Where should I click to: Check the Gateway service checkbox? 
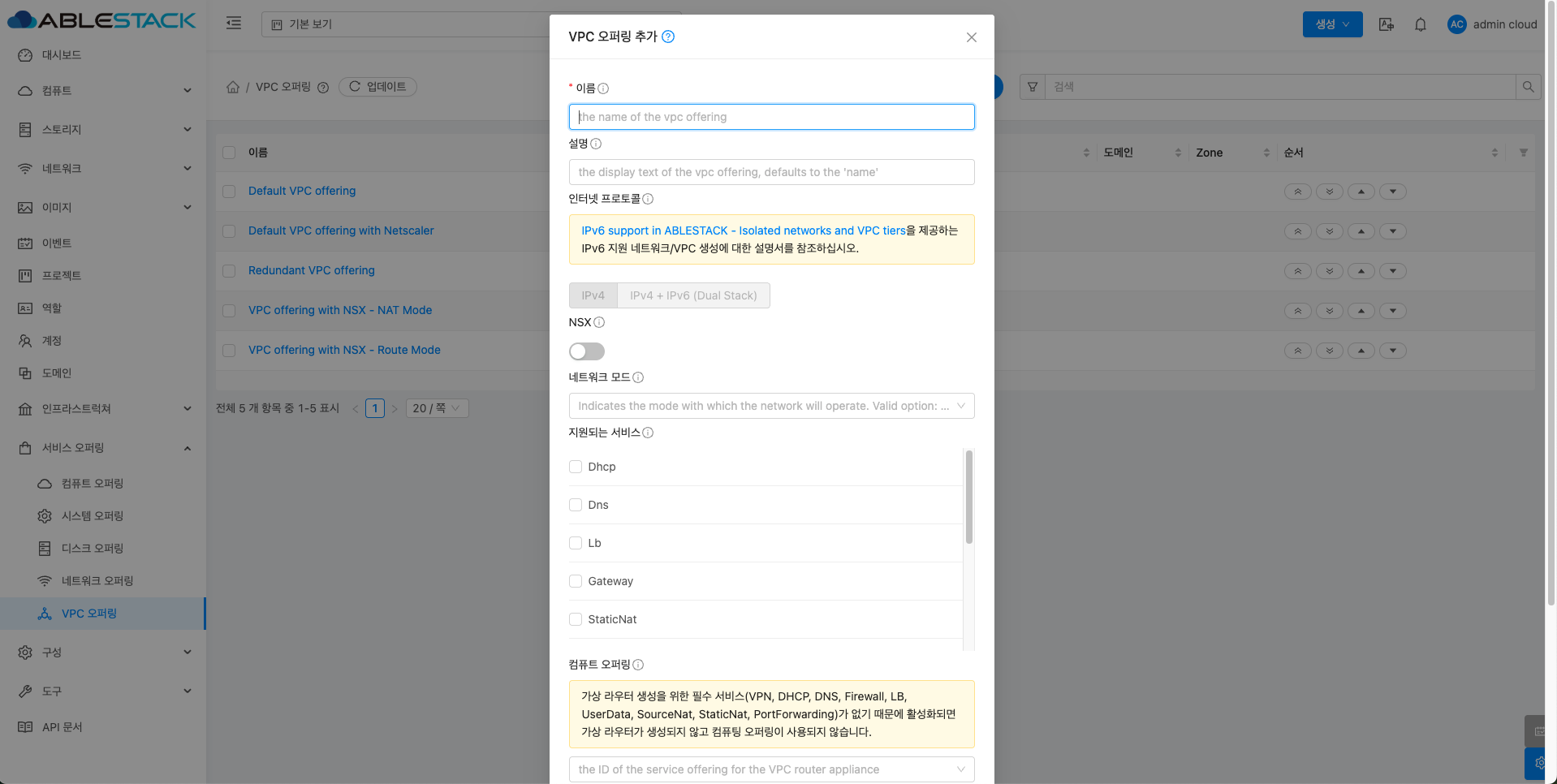576,581
